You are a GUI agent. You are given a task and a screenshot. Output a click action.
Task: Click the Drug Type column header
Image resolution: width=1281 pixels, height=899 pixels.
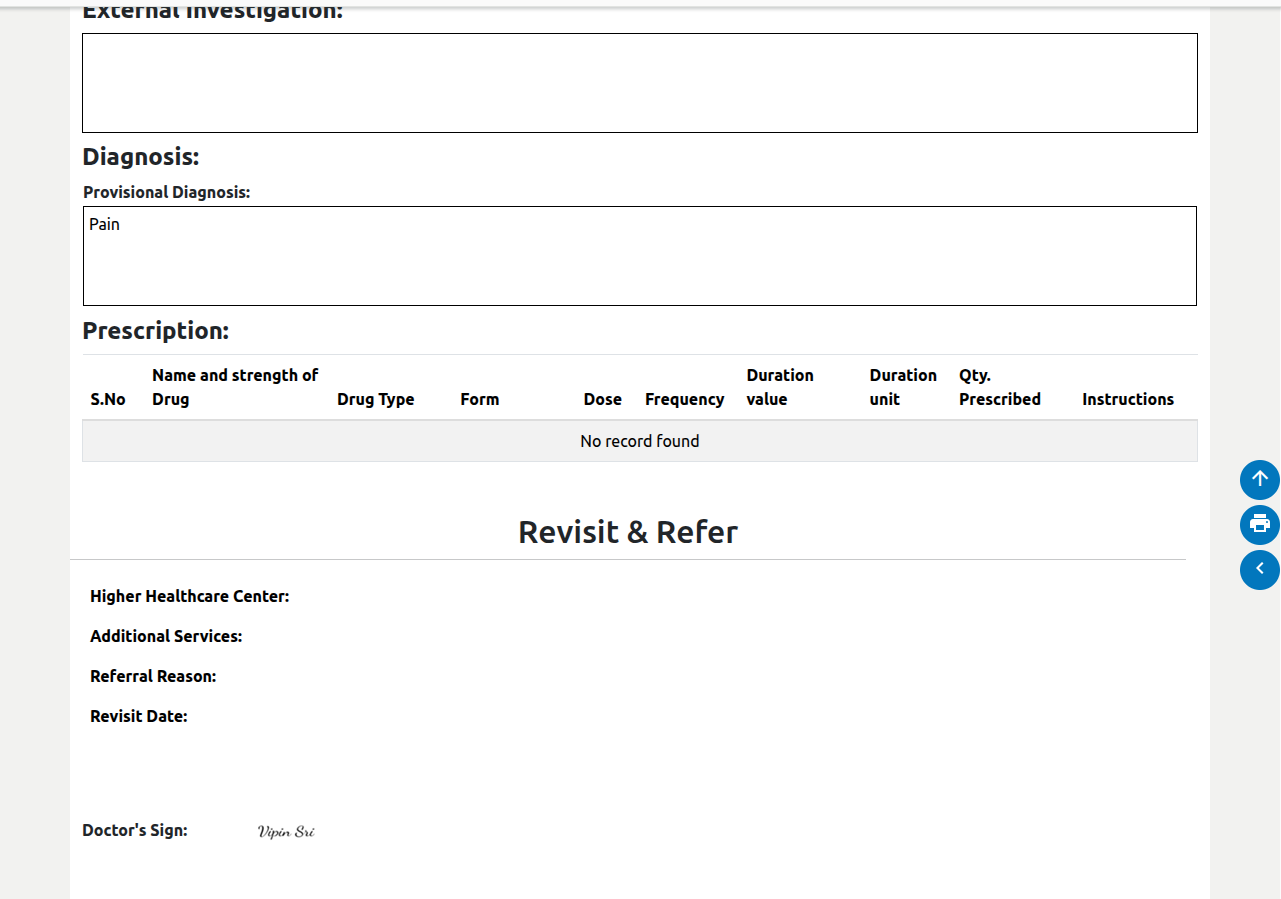tap(375, 399)
